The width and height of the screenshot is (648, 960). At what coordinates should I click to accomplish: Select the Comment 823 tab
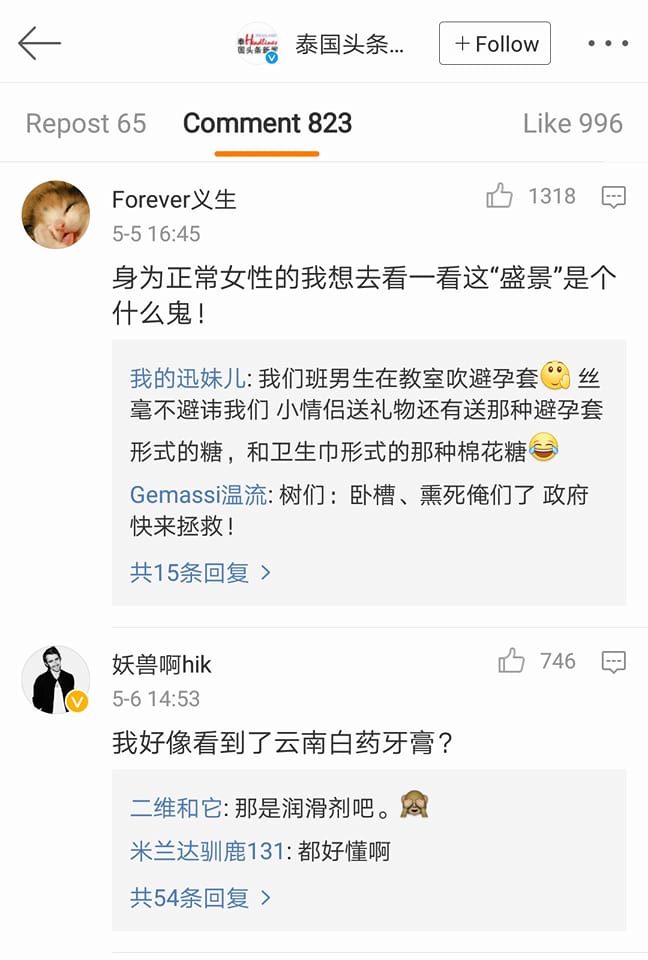[267, 124]
